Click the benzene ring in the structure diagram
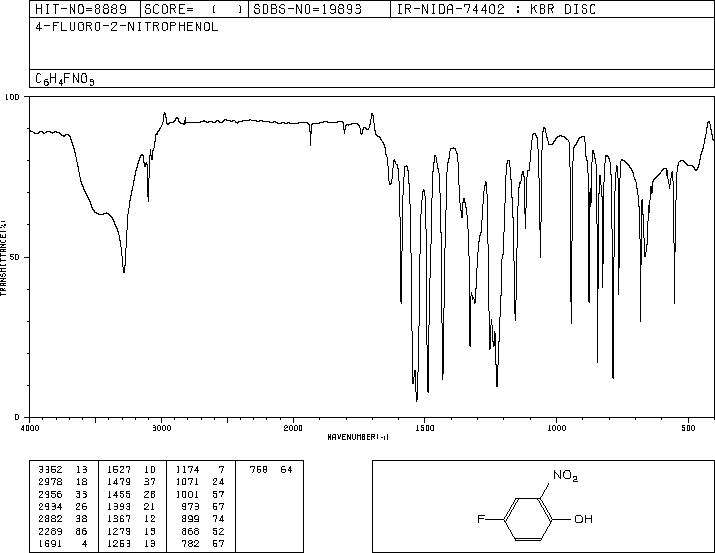Image resolution: width=715 pixels, height=553 pixels. point(529,519)
